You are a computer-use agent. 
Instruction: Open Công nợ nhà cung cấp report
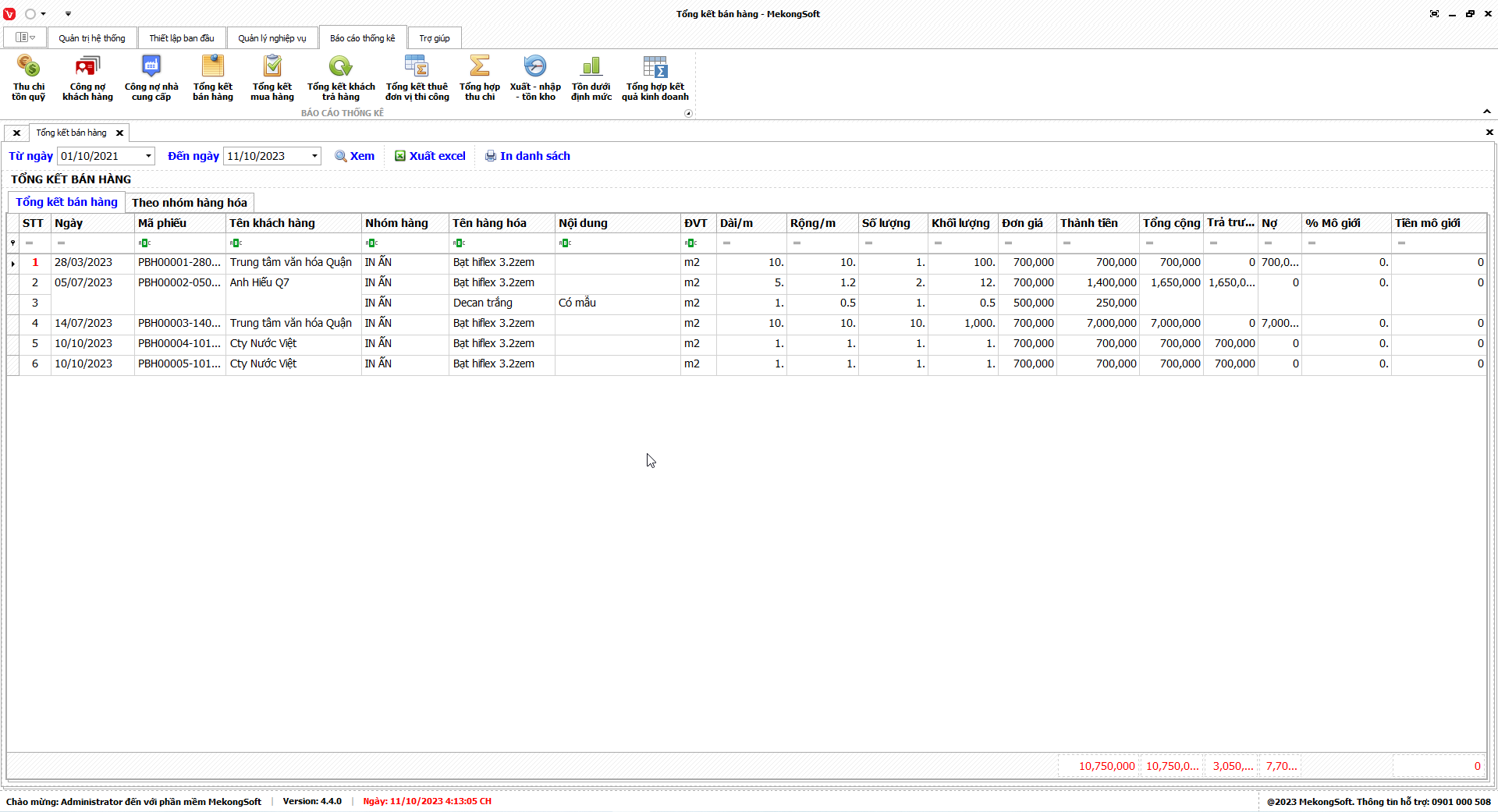151,78
